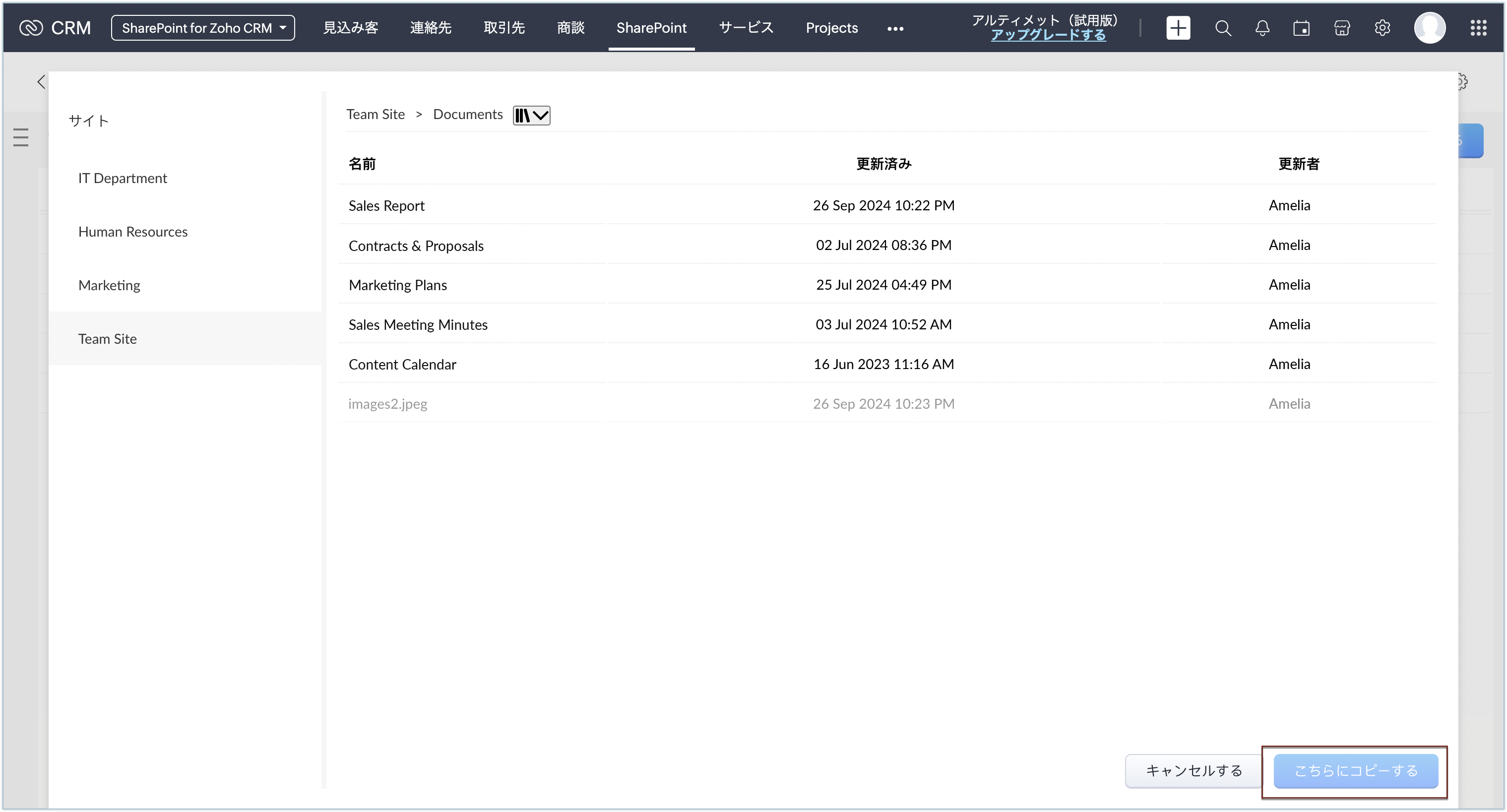Viewport: 1507px width, 812px height.
Task: Expand the more modules ellipsis menu
Action: (895, 28)
